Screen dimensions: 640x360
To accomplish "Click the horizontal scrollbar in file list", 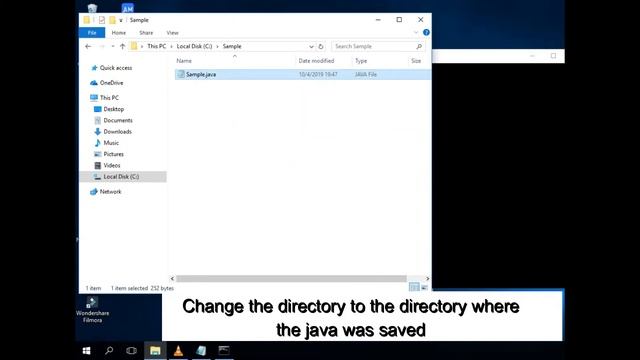I will pyautogui.click(x=291, y=279).
